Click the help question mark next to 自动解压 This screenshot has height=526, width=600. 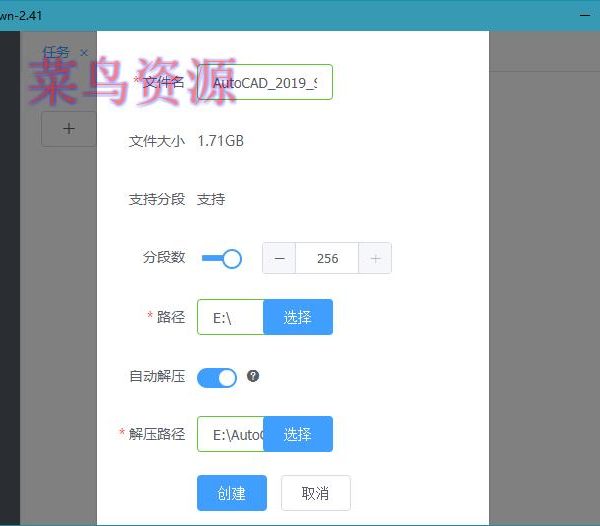coord(253,376)
